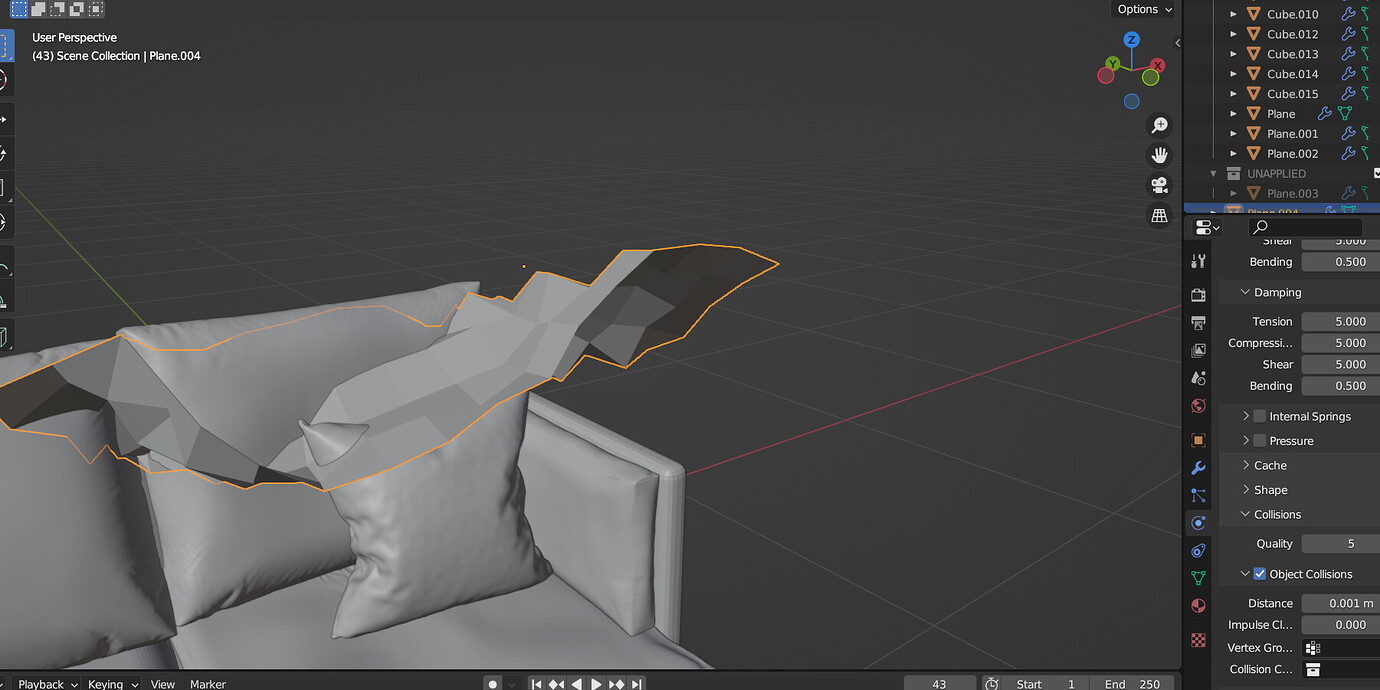This screenshot has height=690, width=1380.
Task: Adjust the Damping Tension value field
Action: (x=1340, y=322)
